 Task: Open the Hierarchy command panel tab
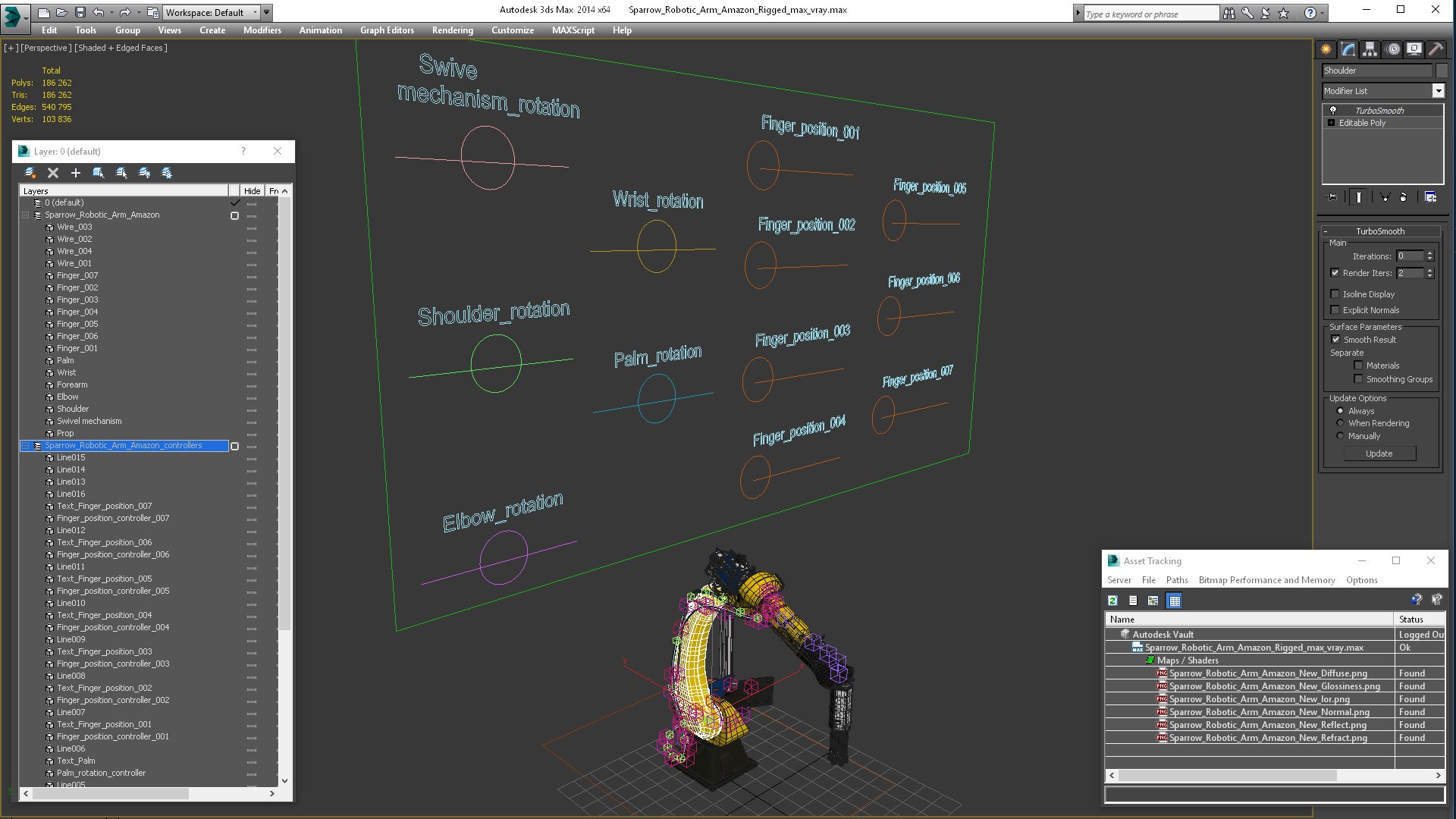point(1370,49)
